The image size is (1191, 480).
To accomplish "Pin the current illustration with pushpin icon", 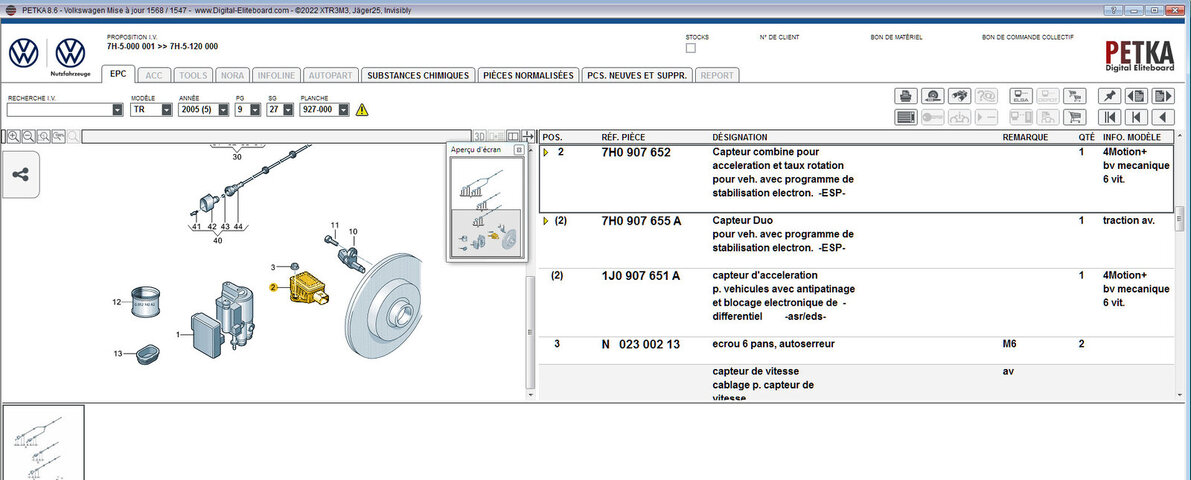I will coord(1110,96).
